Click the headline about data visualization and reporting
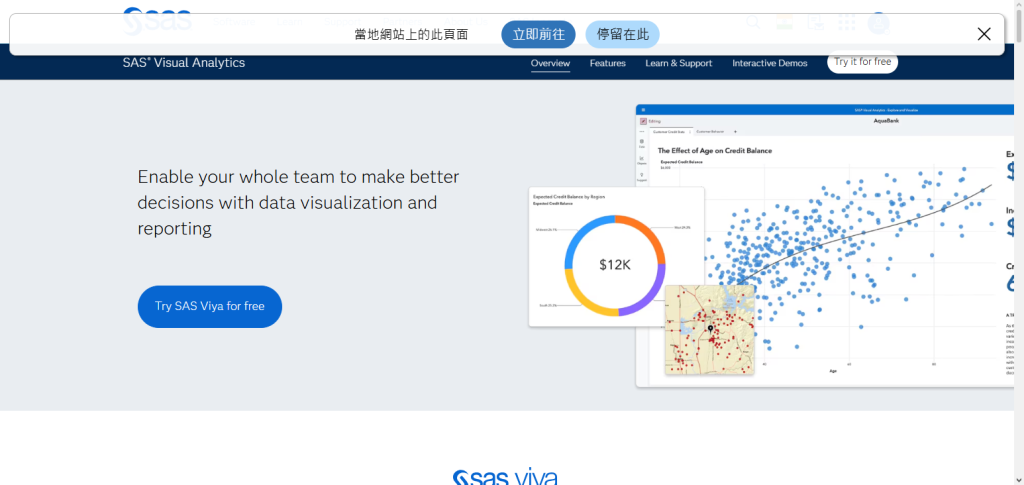This screenshot has width=1024, height=485. pos(298,202)
